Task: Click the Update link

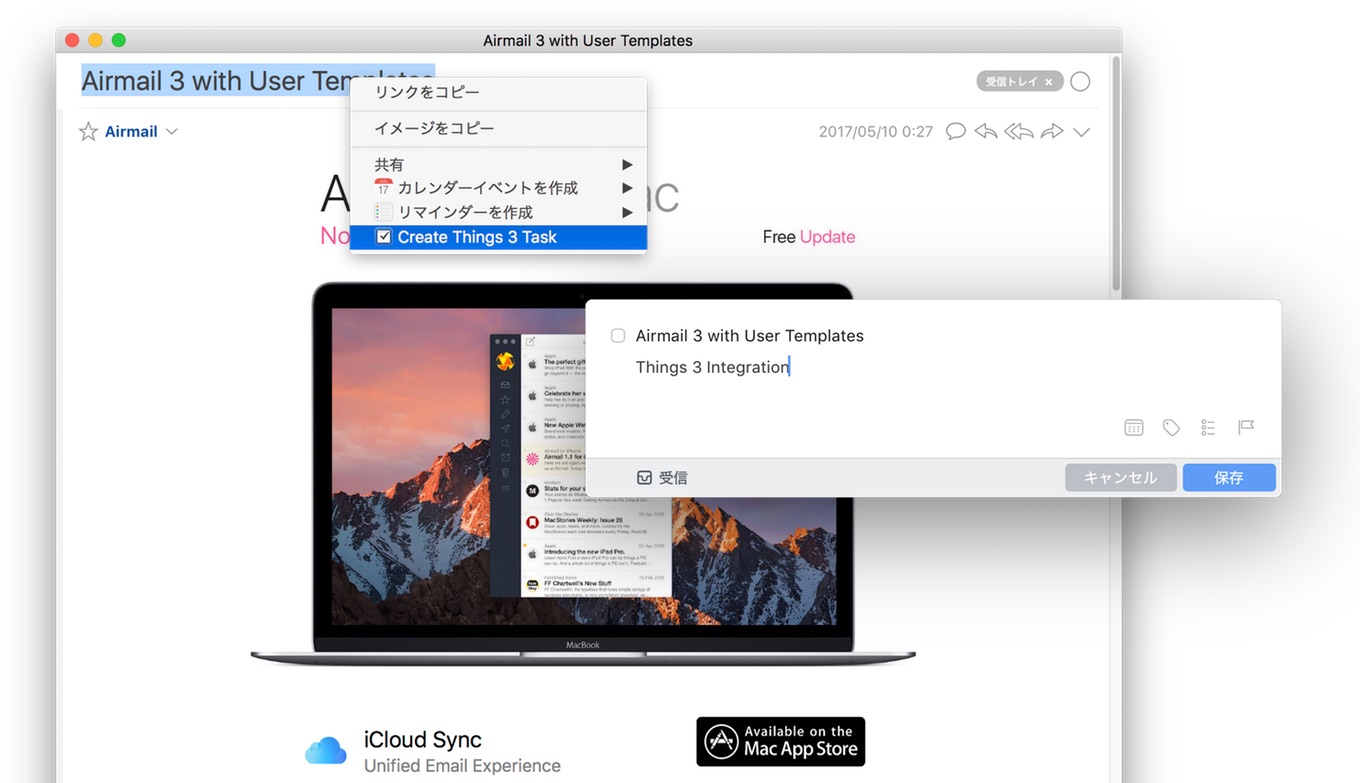Action: click(829, 236)
